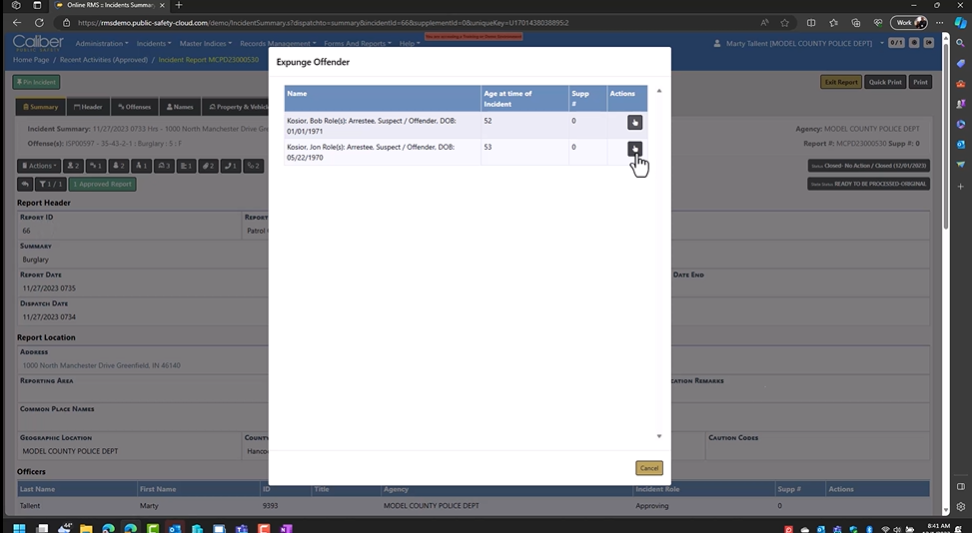Click the Pin Incident button
The width and height of the screenshot is (972, 533).
(x=36, y=82)
